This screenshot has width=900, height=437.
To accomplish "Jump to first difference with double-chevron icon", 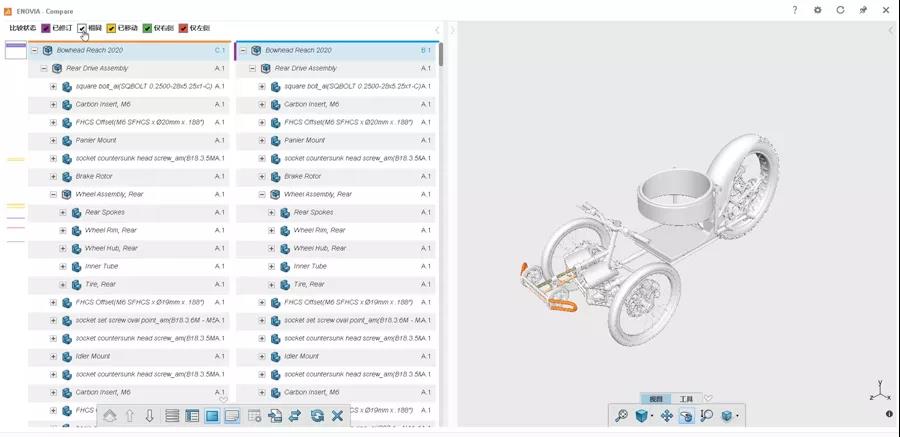I will tap(110, 416).
